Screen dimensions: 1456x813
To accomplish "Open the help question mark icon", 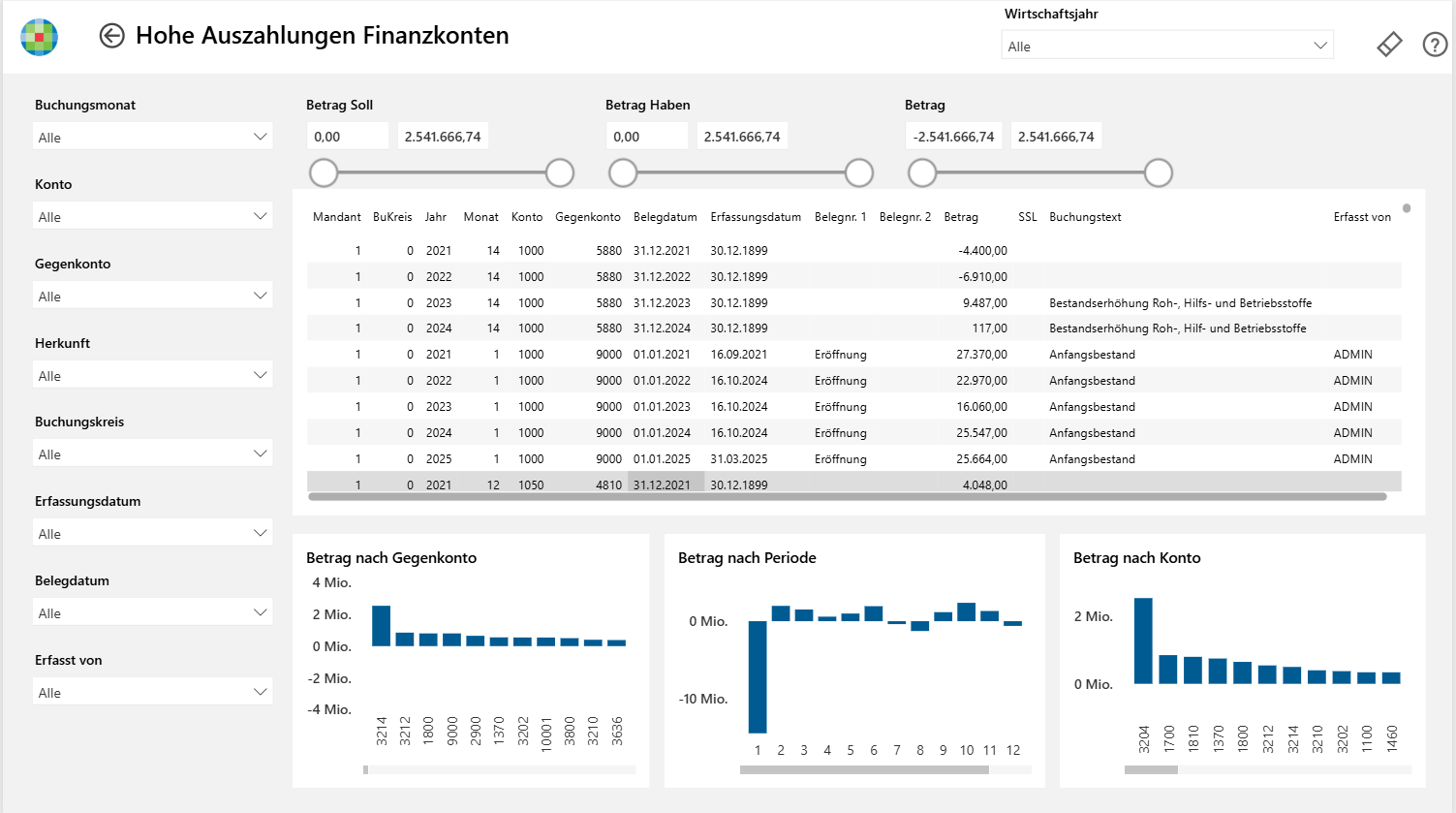I will (x=1435, y=45).
